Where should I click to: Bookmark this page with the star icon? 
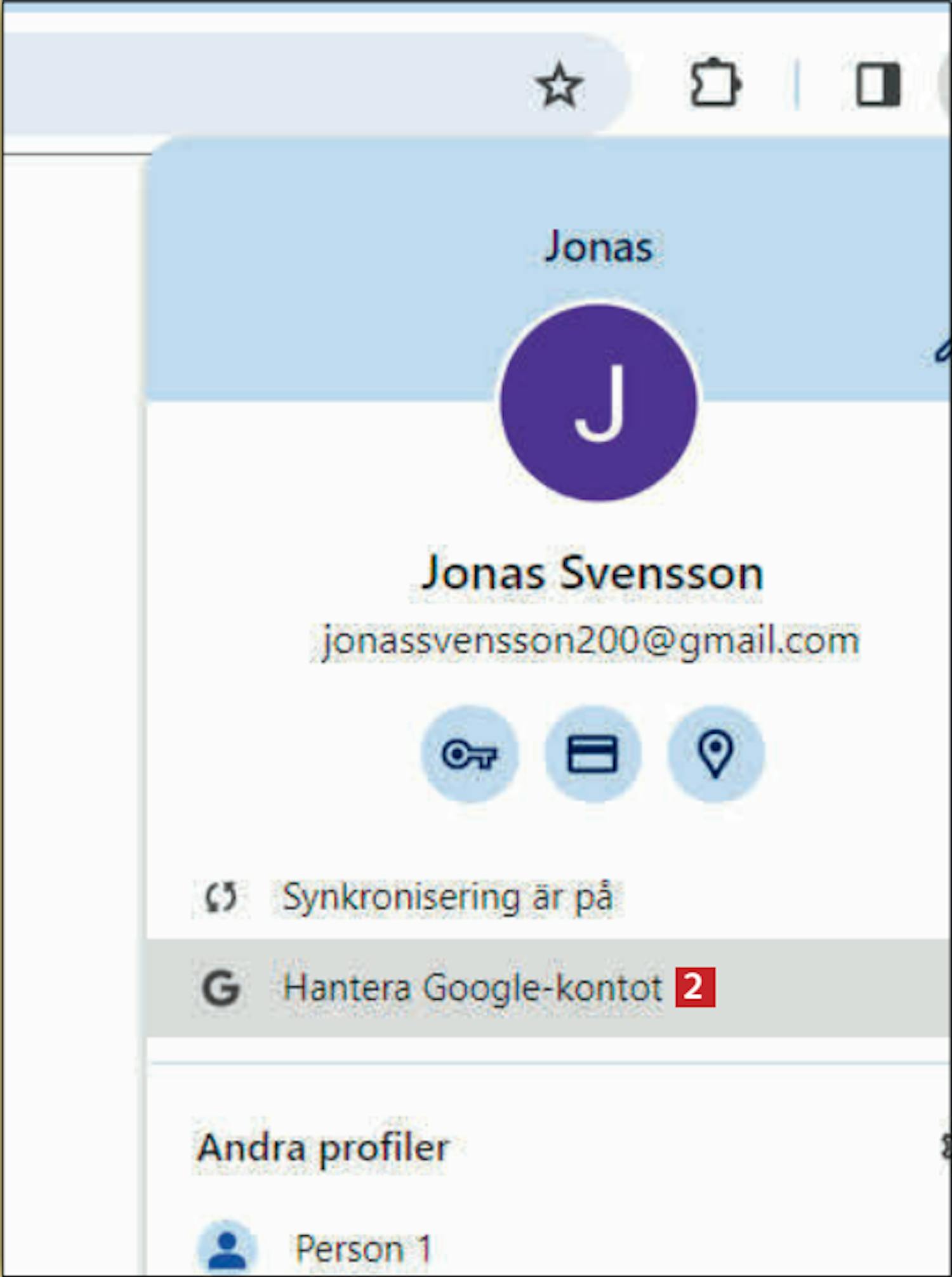click(x=559, y=85)
